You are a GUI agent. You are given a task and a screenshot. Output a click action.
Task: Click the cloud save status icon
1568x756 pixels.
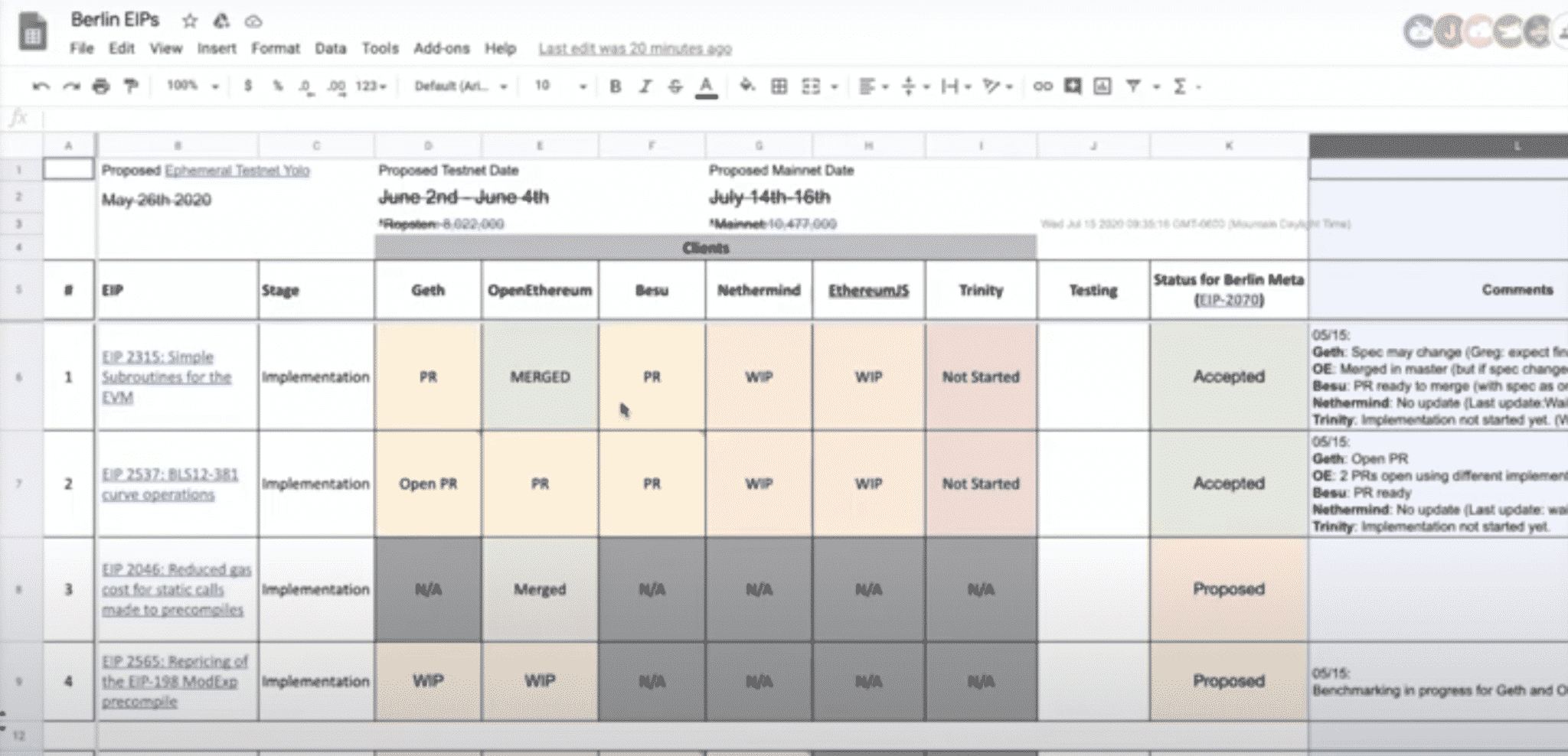coord(253,21)
